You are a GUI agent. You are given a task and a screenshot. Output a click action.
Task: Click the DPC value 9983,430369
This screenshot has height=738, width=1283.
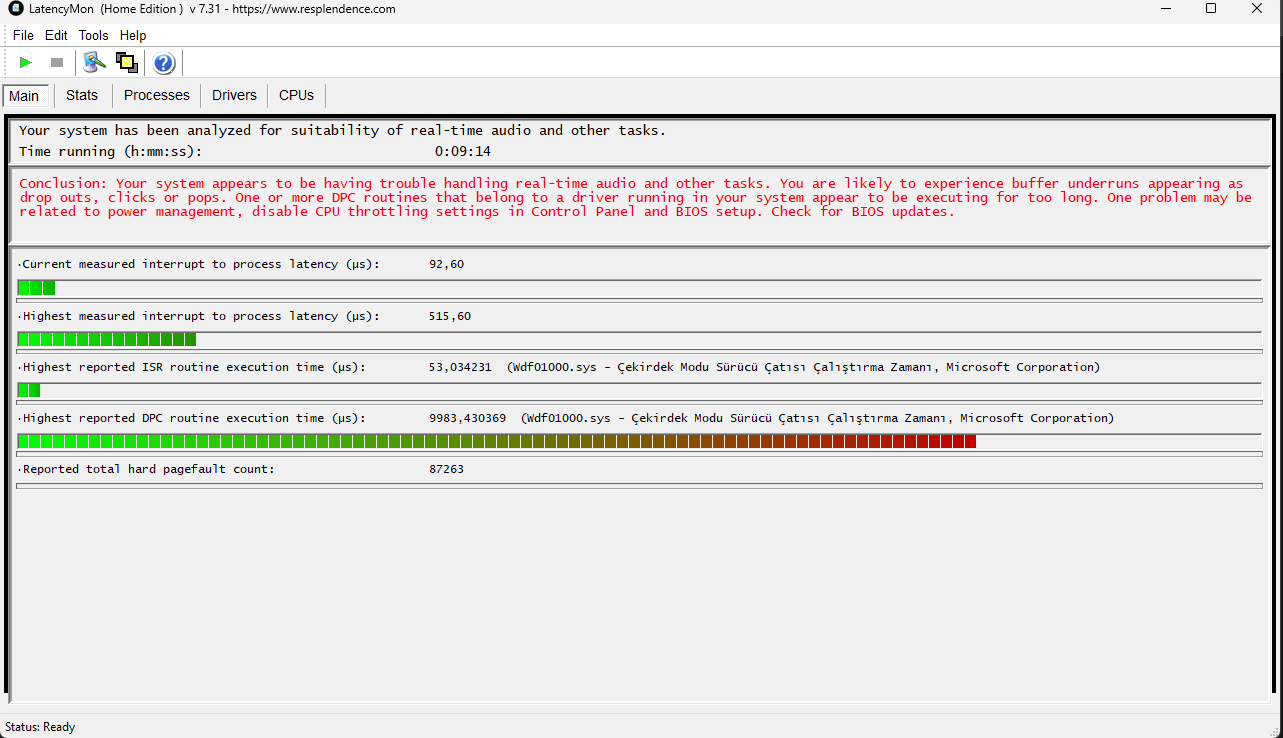click(x=467, y=418)
